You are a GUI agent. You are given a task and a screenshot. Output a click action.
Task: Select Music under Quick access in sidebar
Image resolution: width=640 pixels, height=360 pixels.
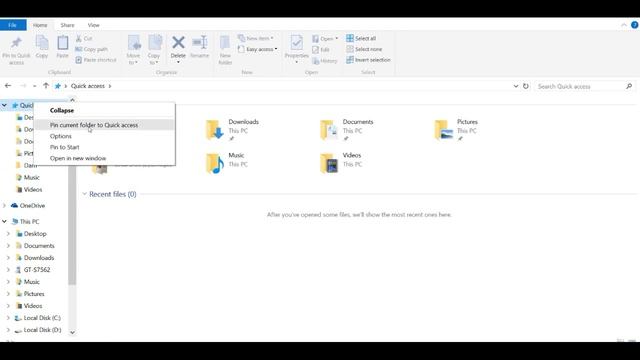coord(31,177)
